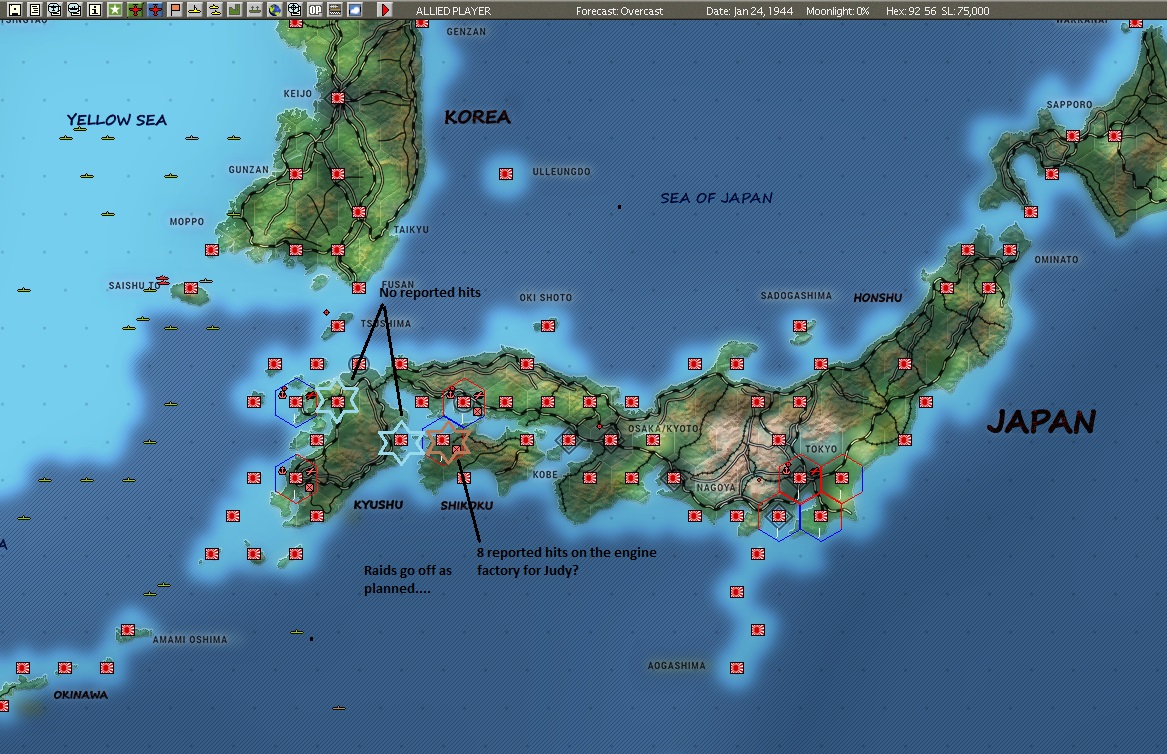The image size is (1167, 754).
Task: Click the crosshair target icon in toolbar
Action: click(x=295, y=10)
